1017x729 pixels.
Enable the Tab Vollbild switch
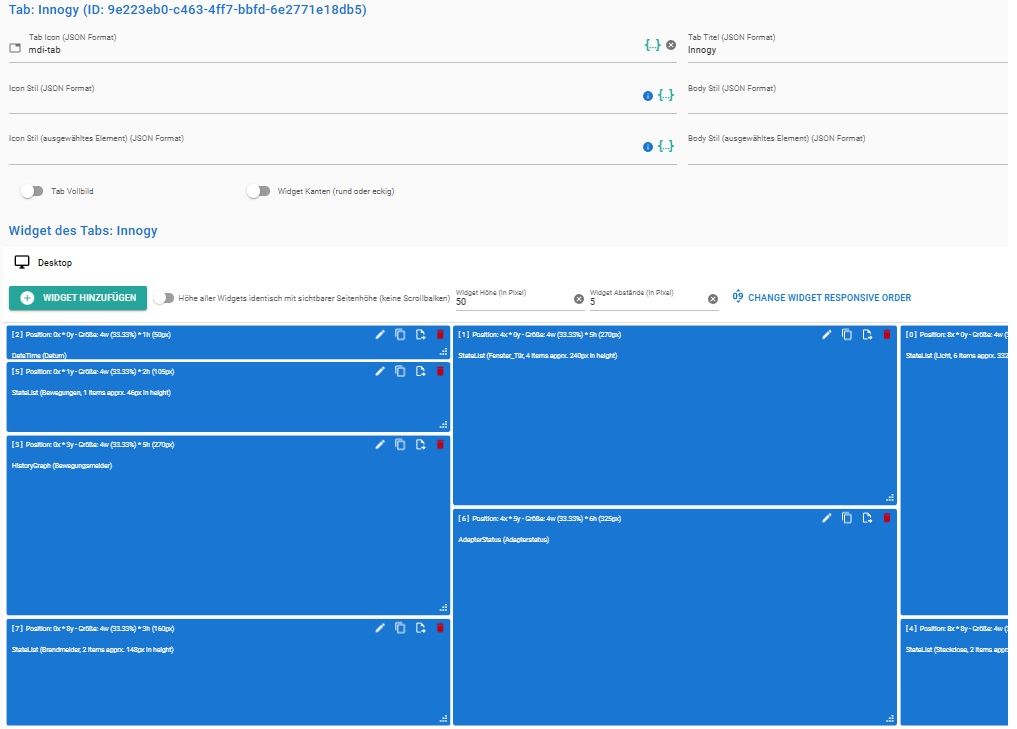click(x=33, y=191)
